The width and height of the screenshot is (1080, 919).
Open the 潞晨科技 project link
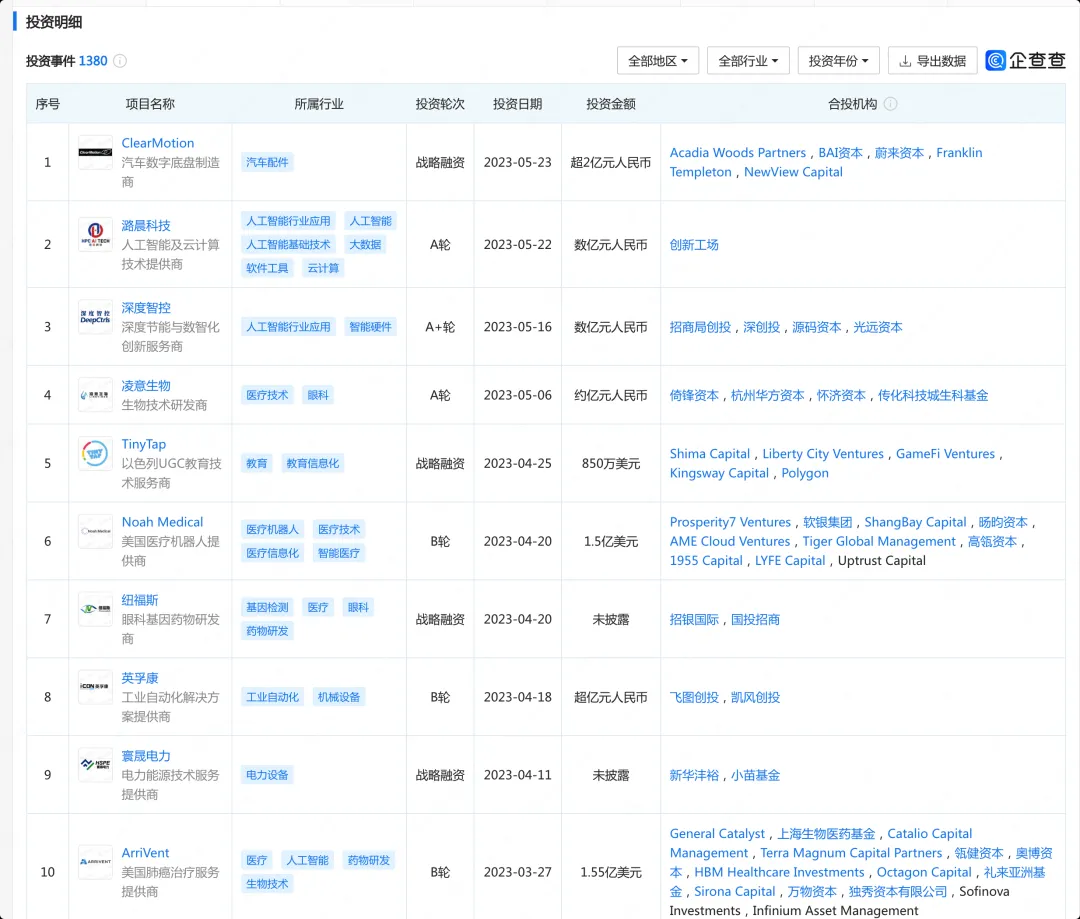(146, 225)
